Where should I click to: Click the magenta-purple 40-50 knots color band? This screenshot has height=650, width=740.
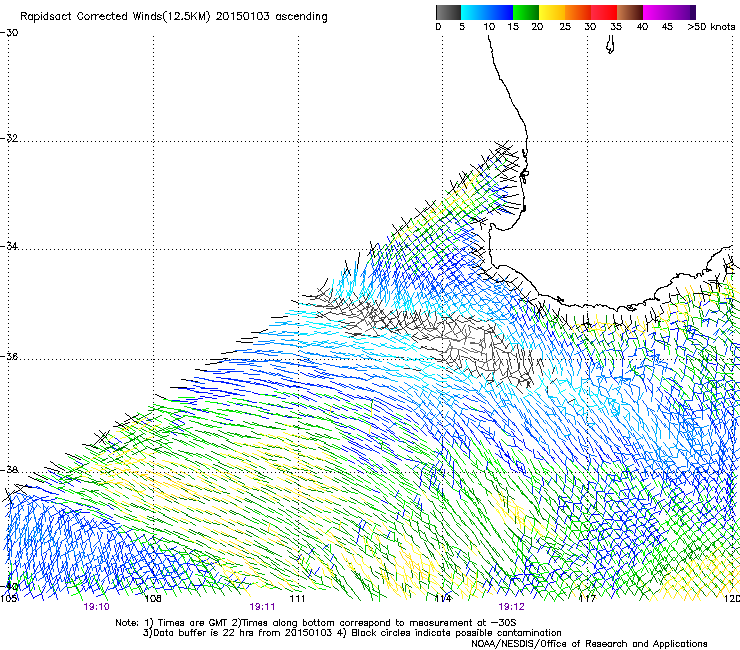669,12
